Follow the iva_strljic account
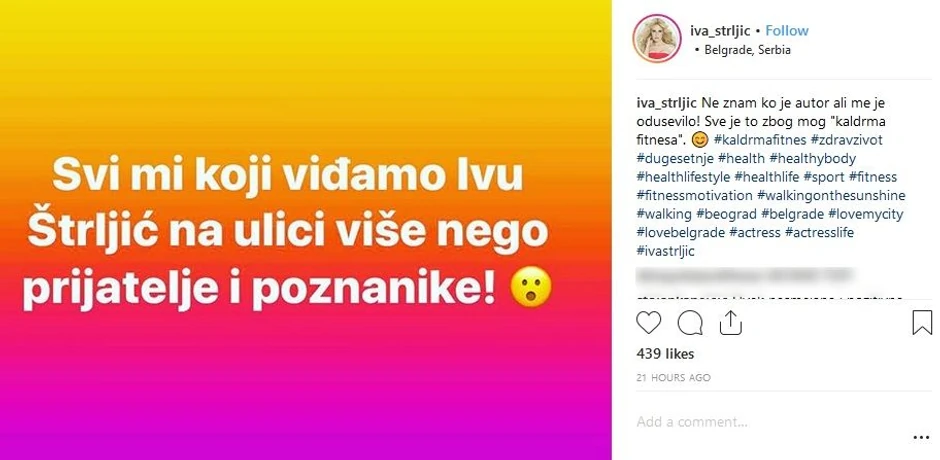This screenshot has width=940, height=460. point(787,31)
